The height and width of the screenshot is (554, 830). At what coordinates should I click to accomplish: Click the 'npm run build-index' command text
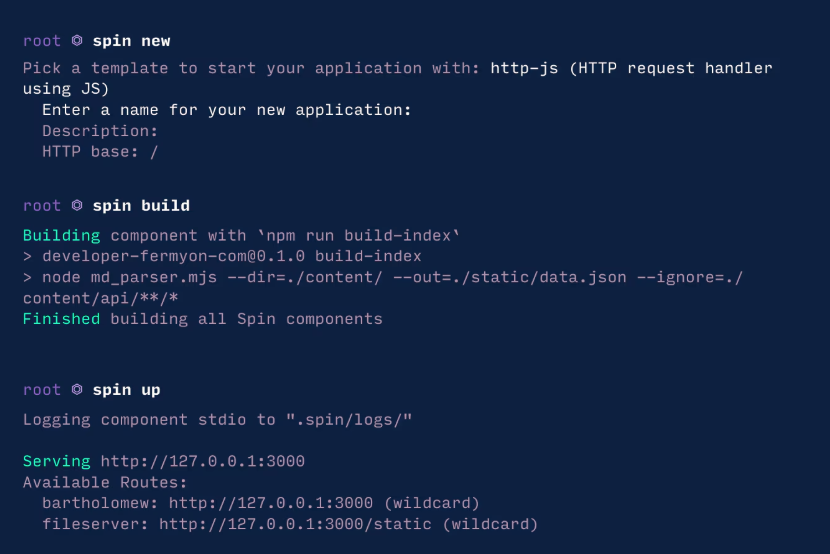360,236
